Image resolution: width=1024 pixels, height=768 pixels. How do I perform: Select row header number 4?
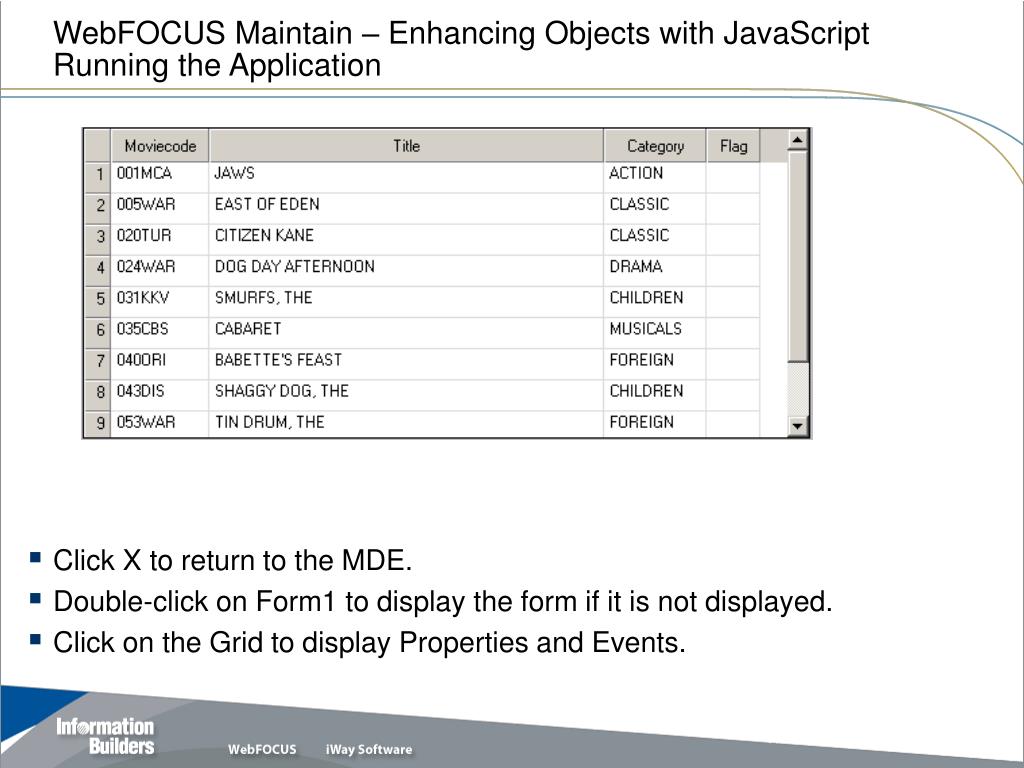coord(98,270)
